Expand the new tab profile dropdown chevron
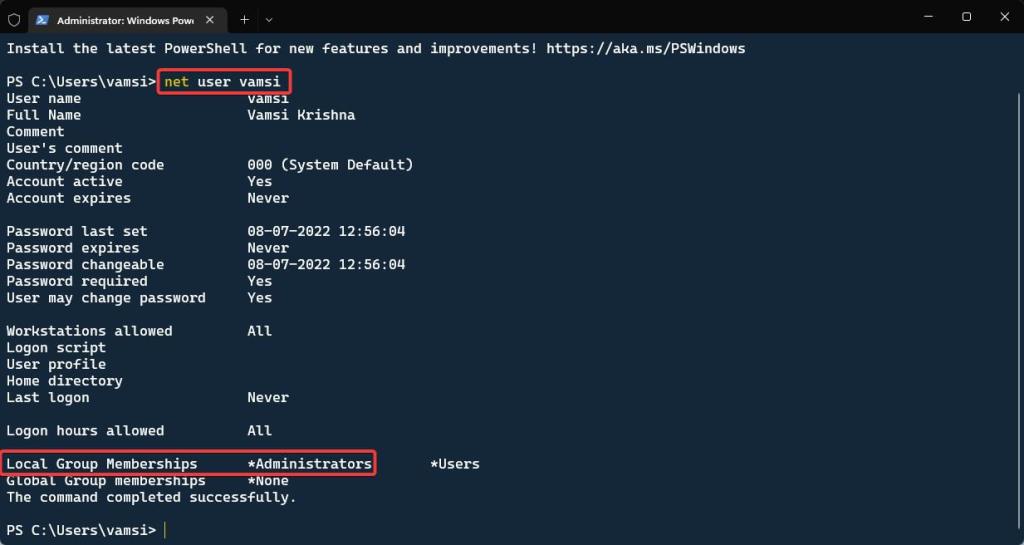This screenshot has width=1024, height=545. click(x=269, y=20)
